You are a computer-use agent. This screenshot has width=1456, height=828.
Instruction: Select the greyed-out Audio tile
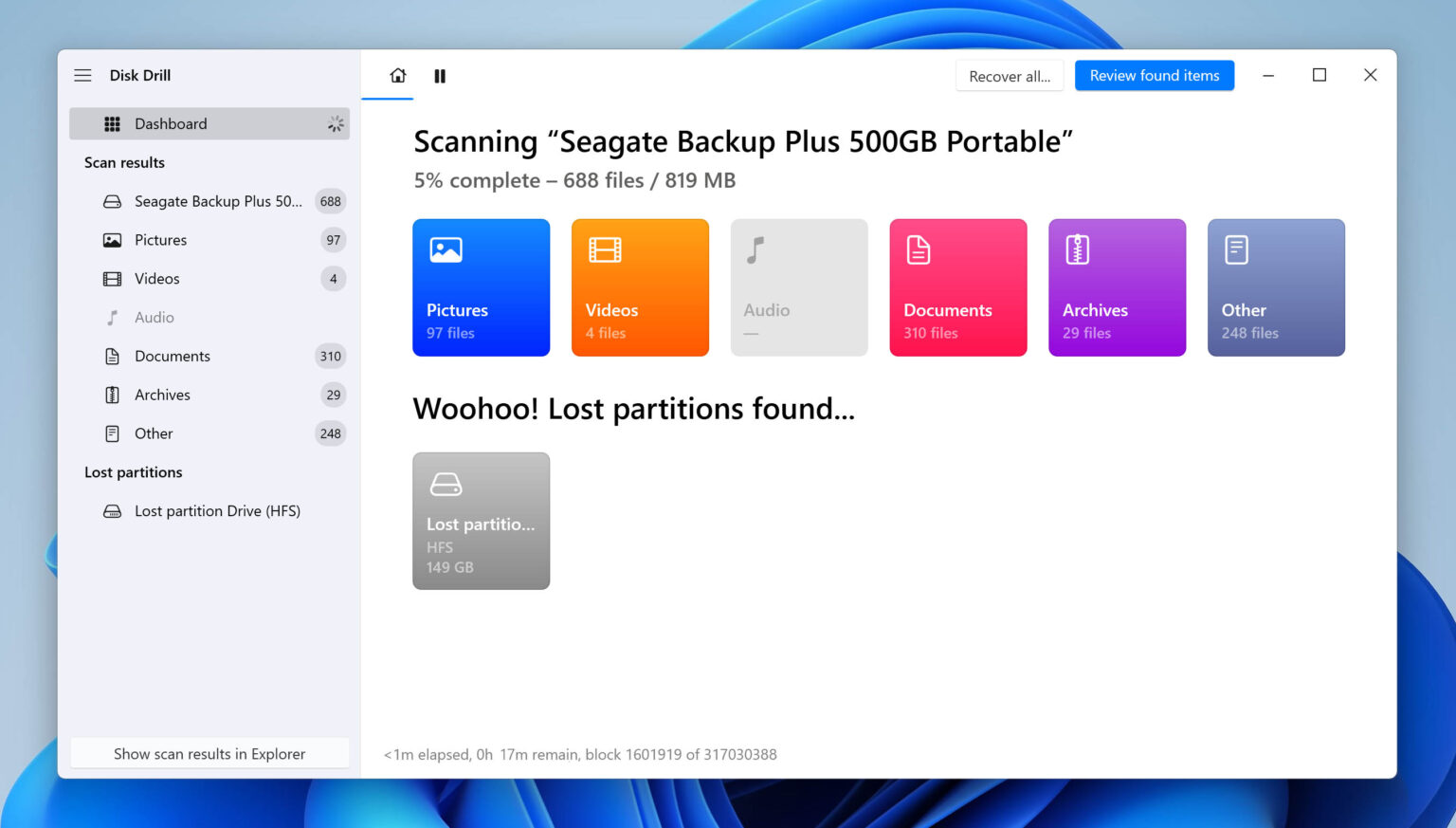[799, 287]
